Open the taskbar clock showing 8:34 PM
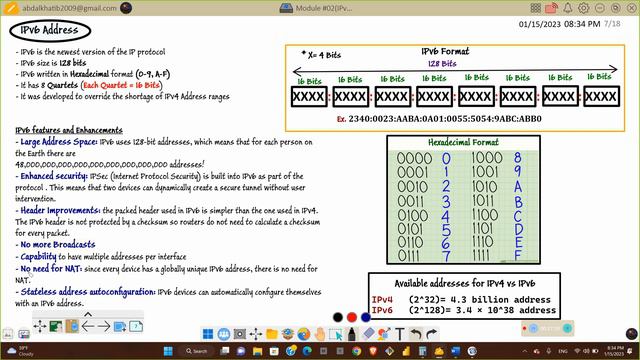This screenshot has height=360, width=640. coord(614,351)
